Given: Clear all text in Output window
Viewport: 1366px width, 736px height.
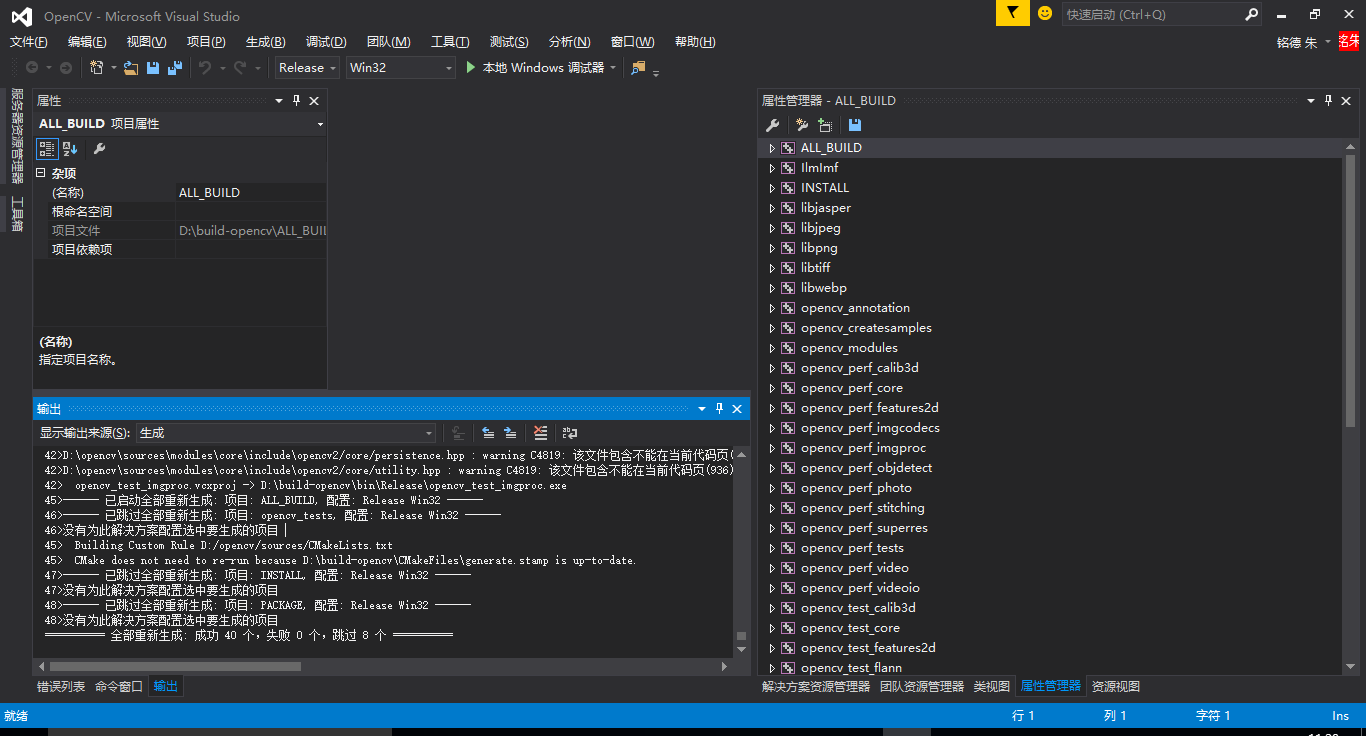Looking at the screenshot, I should tap(540, 433).
